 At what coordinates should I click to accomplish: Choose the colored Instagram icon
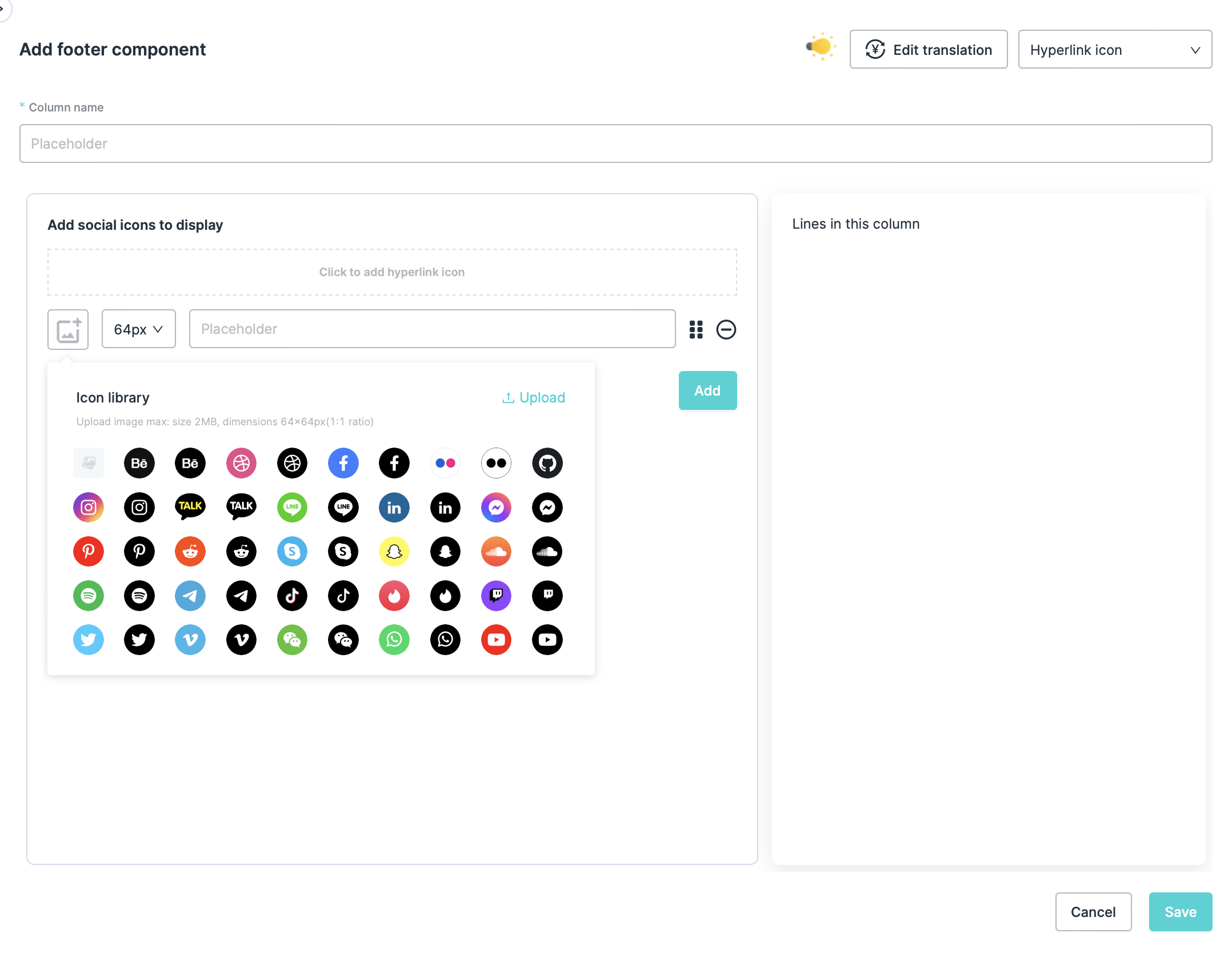pyautogui.click(x=89, y=507)
